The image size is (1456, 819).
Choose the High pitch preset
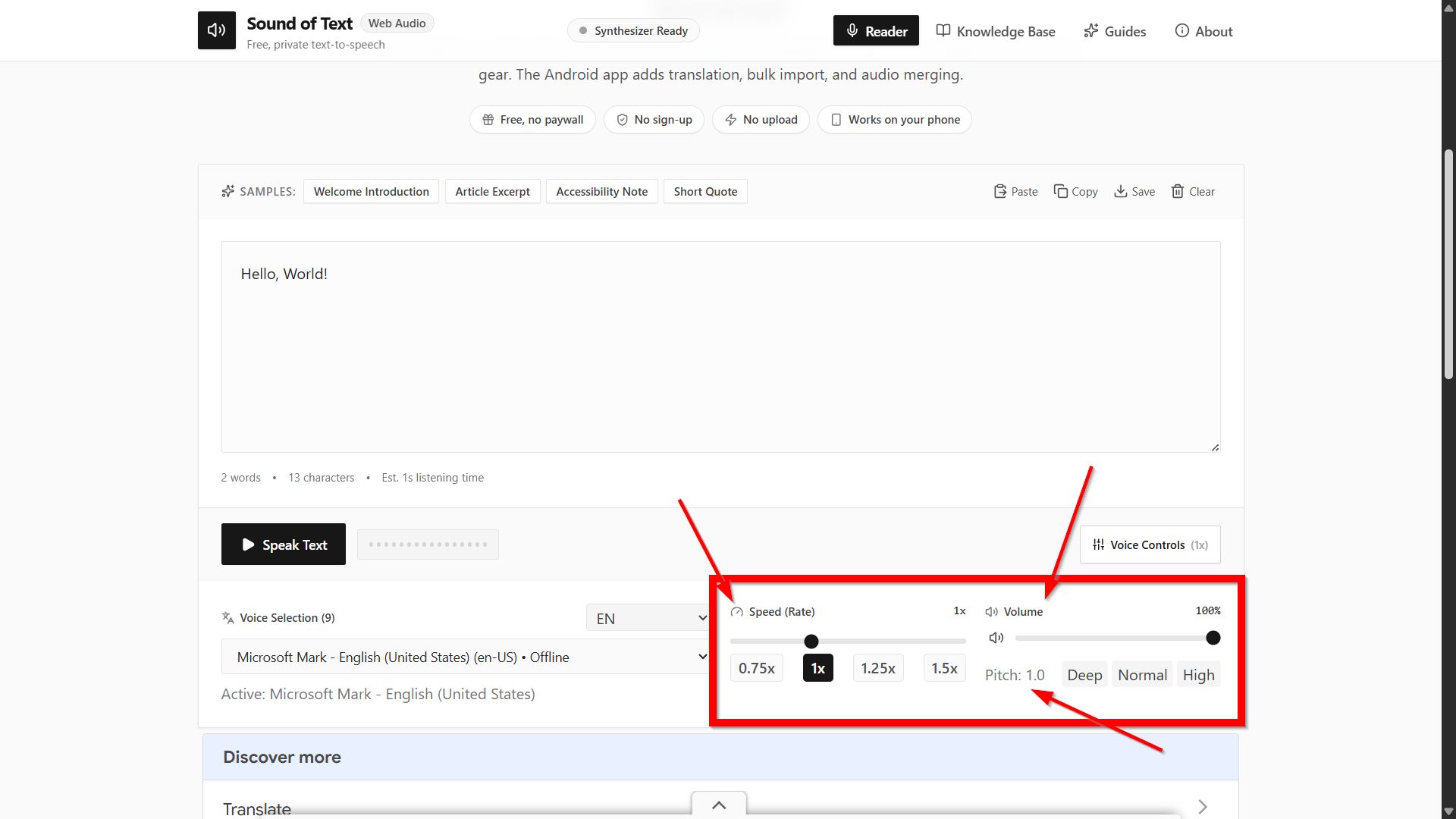(x=1198, y=675)
